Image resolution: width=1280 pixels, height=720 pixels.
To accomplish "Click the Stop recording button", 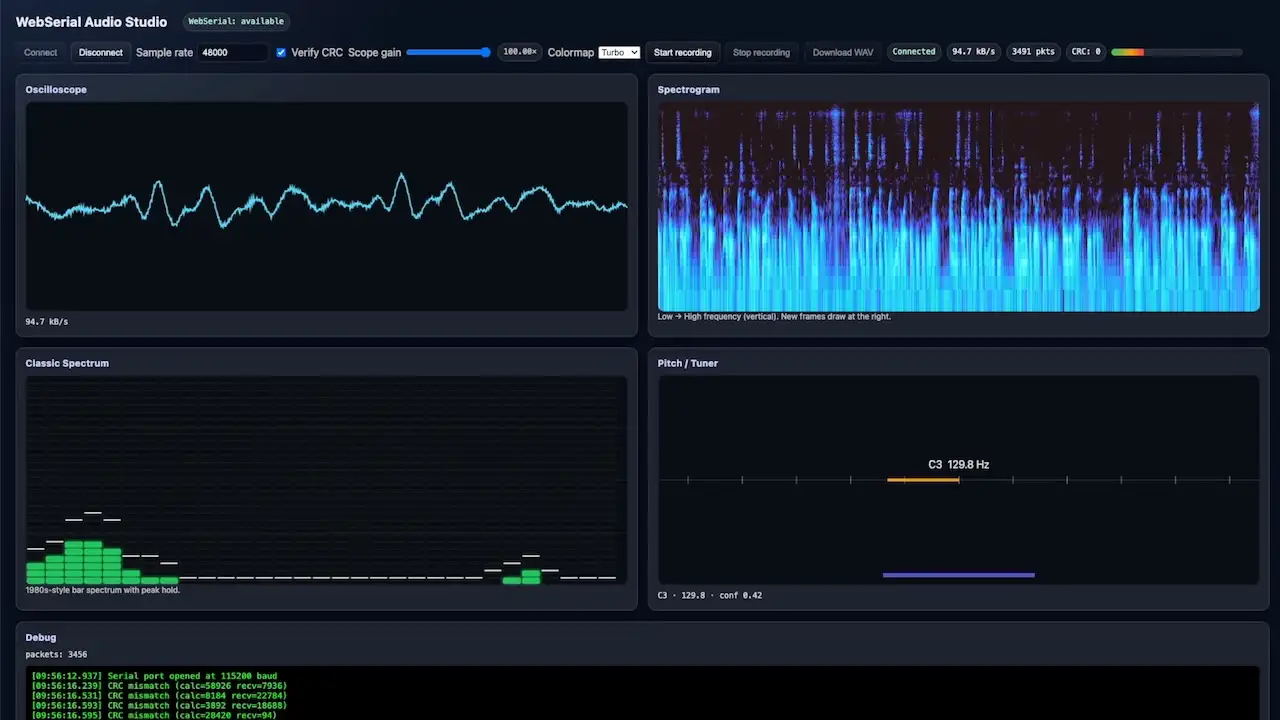I will pyautogui.click(x=761, y=52).
